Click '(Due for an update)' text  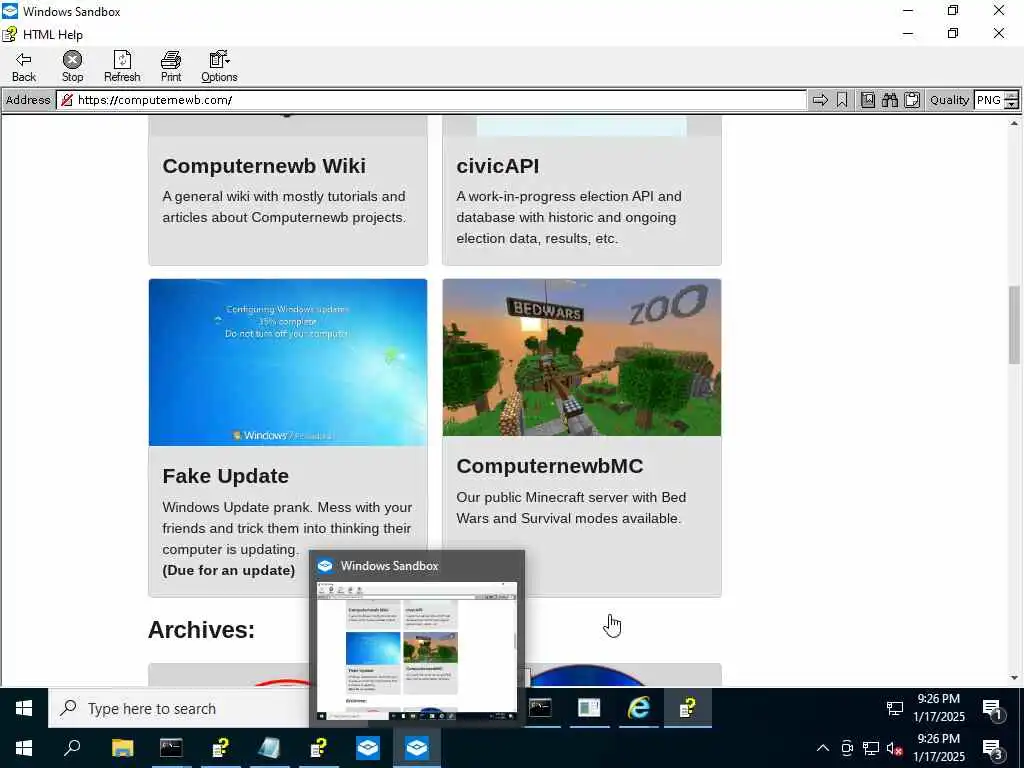[229, 570]
